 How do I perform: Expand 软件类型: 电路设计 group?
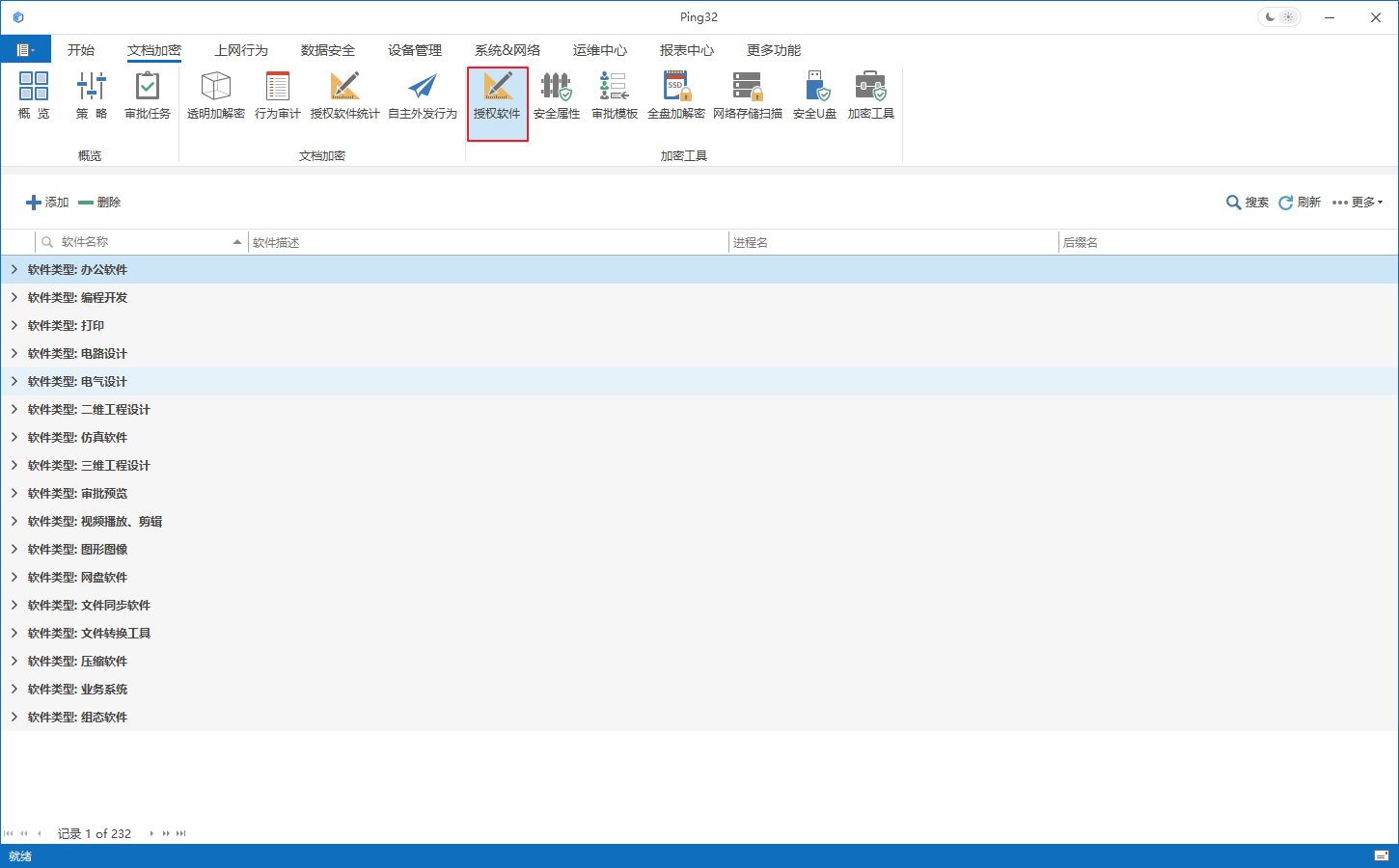point(14,354)
